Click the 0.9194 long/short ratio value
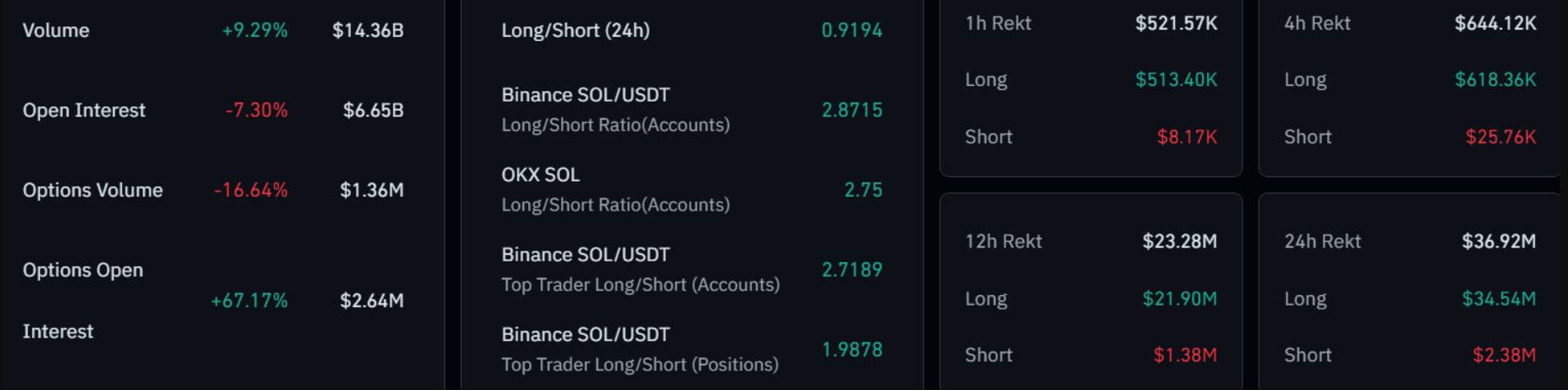1568x390 pixels. pyautogui.click(x=851, y=30)
